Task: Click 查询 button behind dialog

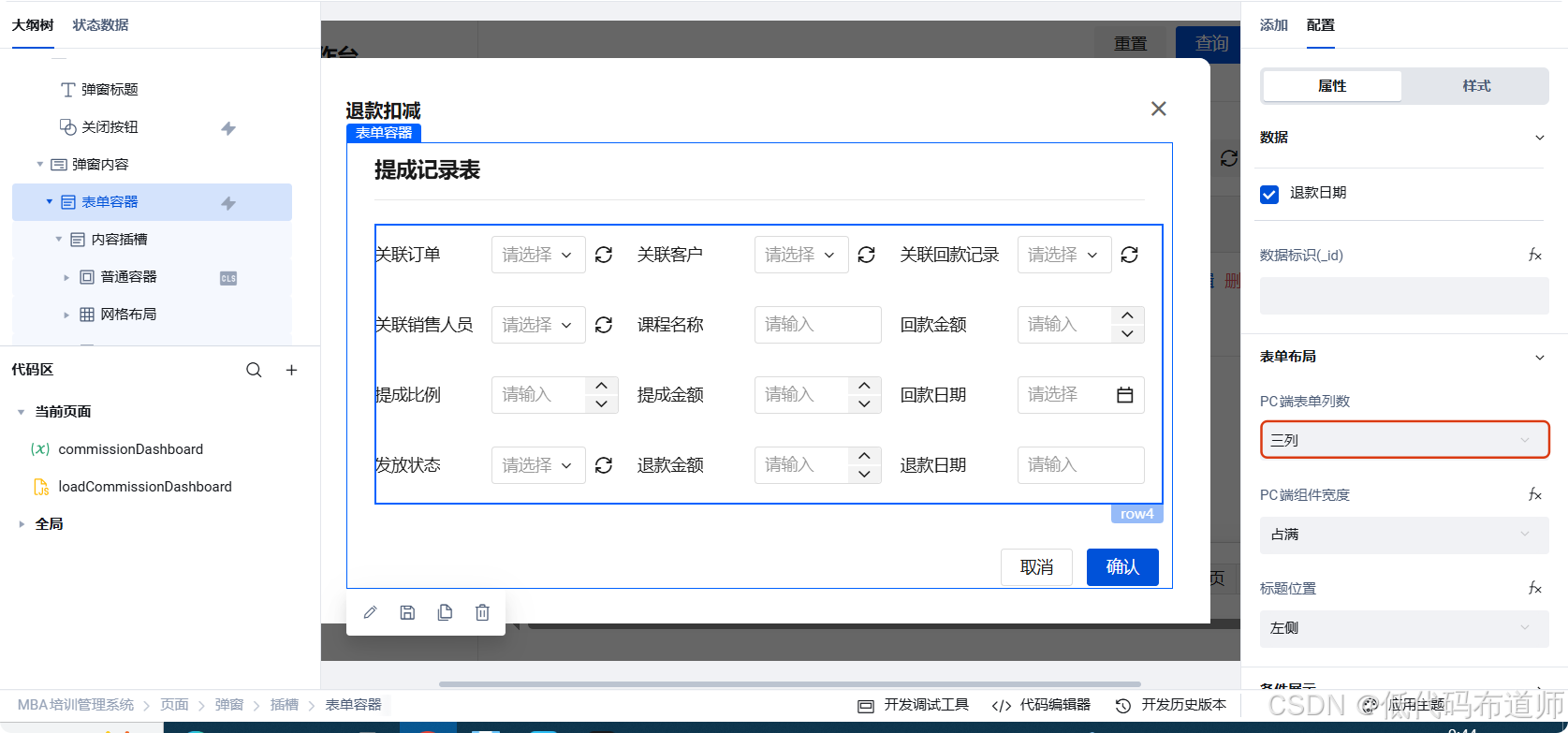Action: pos(1209,43)
